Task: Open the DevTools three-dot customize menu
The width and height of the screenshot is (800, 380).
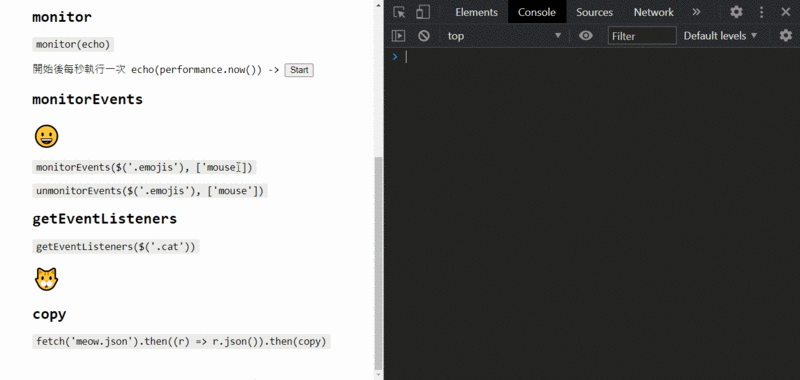Action: [x=761, y=12]
